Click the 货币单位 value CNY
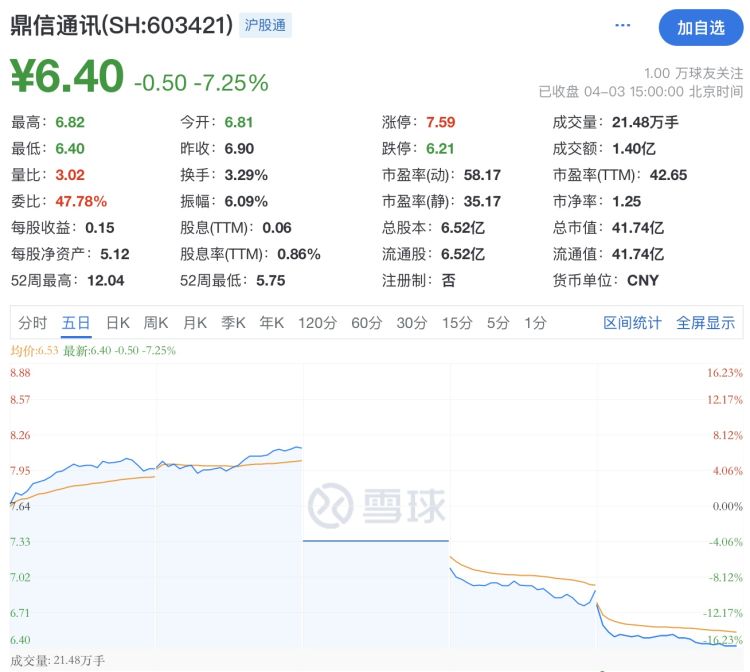The height and width of the screenshot is (672, 750). [643, 280]
